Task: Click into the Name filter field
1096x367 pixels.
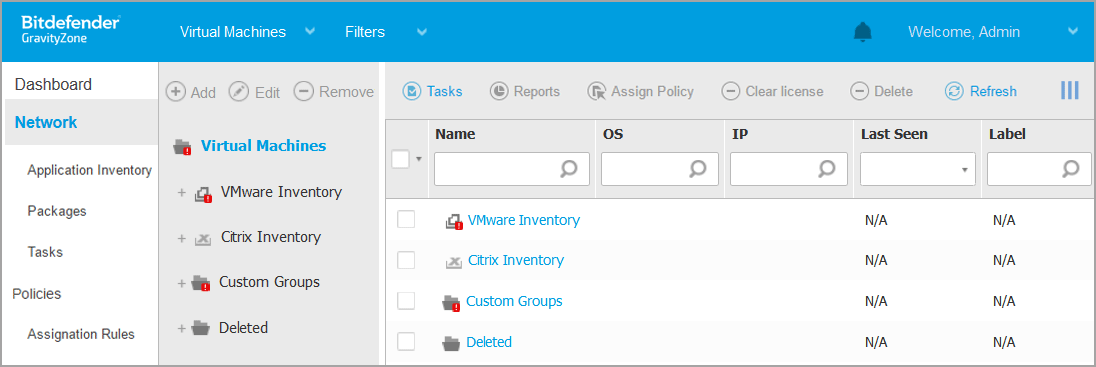Action: (x=512, y=168)
